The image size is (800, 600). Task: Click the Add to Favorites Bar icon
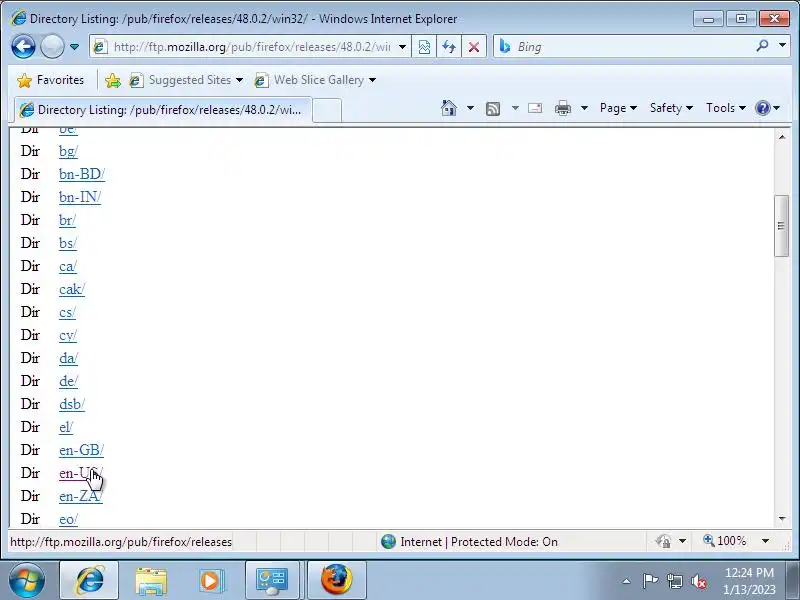coord(113,80)
